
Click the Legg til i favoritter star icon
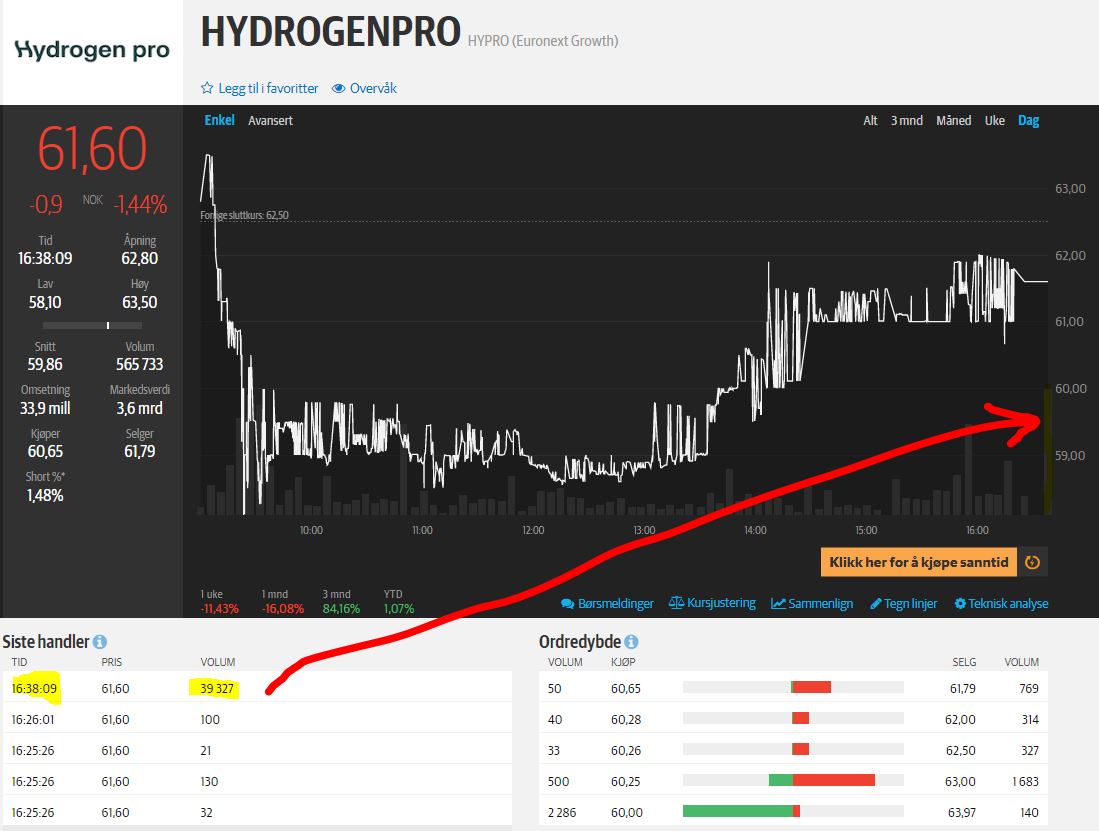[x=207, y=88]
